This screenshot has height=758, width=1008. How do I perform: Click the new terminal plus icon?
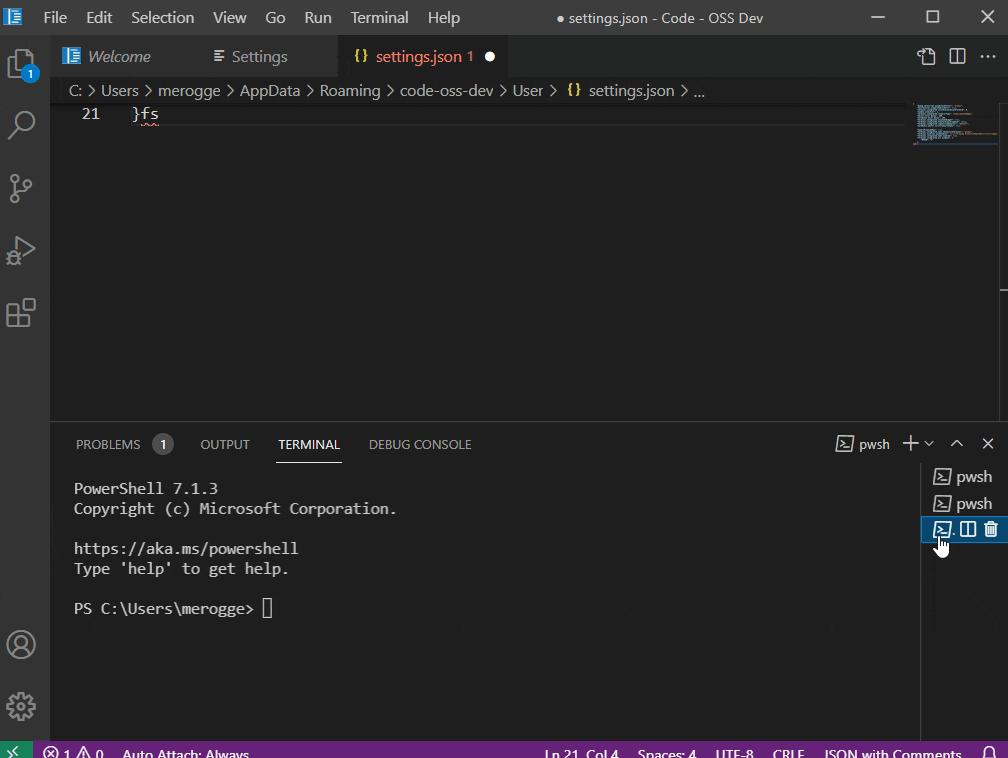point(910,444)
